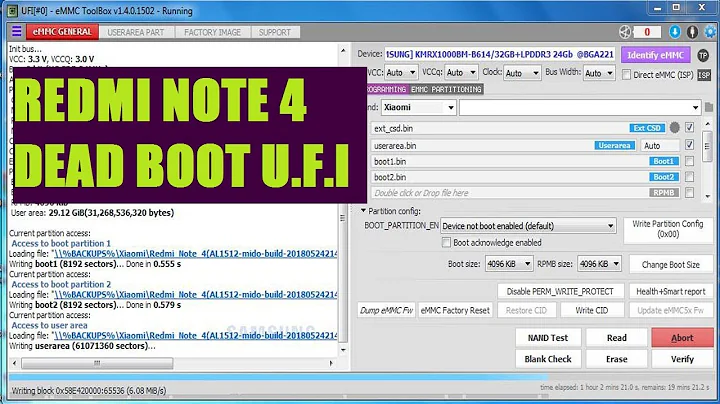The height and width of the screenshot is (404, 720).
Task: Check Boot acknowledge enabled
Action: point(446,242)
